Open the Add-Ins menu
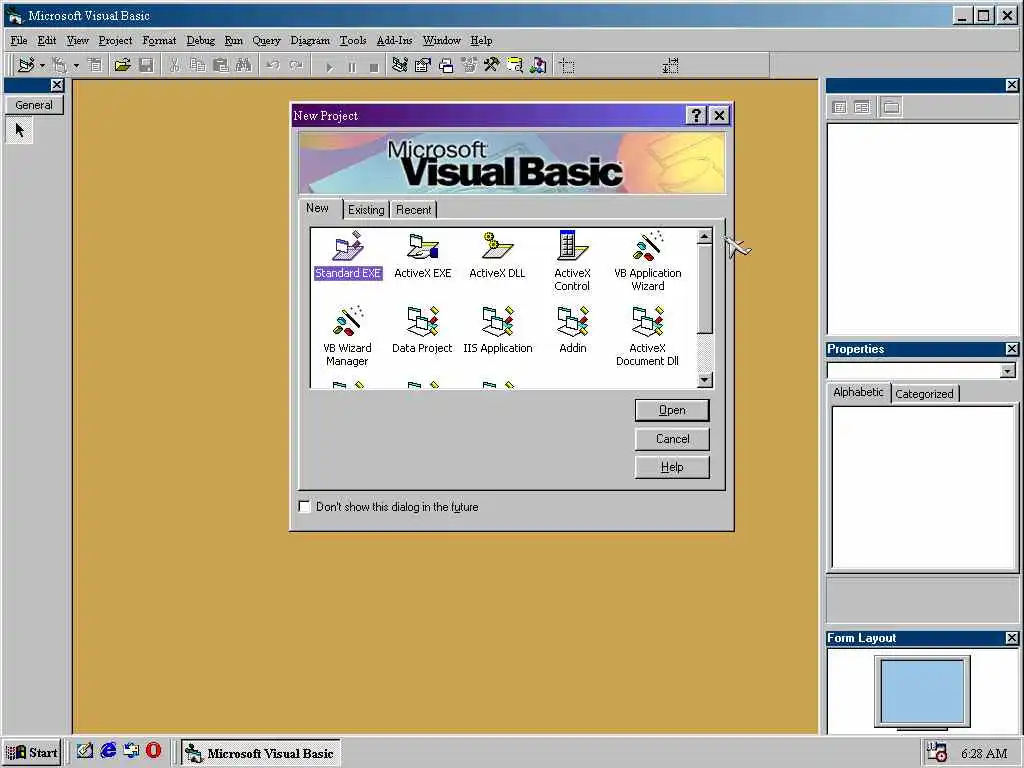 (x=394, y=40)
